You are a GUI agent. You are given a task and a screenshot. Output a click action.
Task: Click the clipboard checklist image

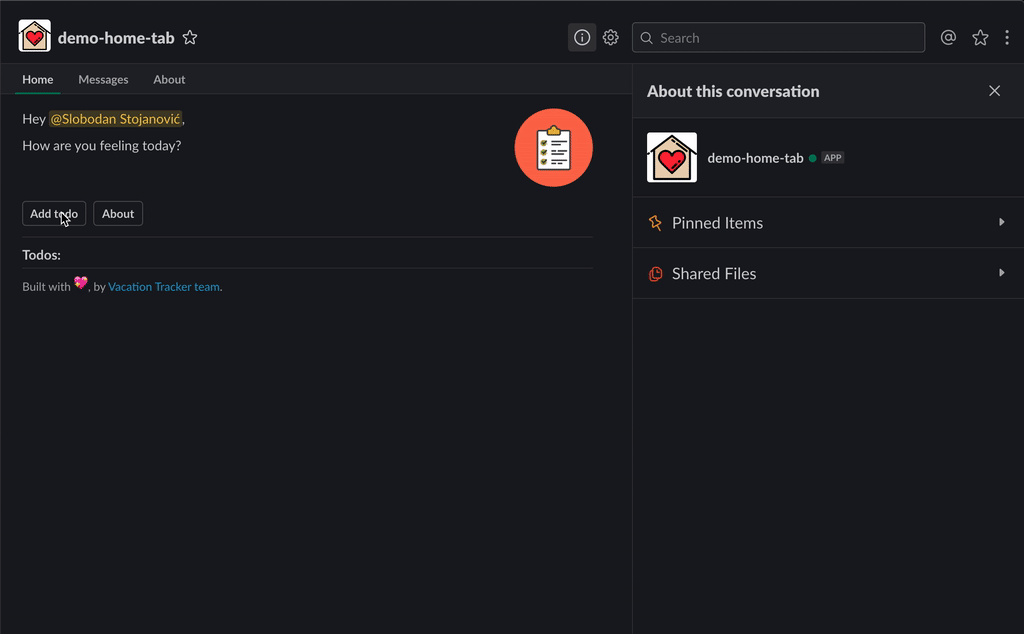(554, 148)
